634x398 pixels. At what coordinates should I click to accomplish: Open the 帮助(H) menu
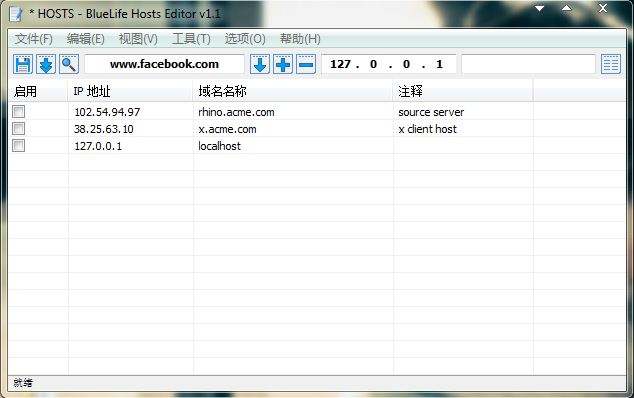coord(300,39)
